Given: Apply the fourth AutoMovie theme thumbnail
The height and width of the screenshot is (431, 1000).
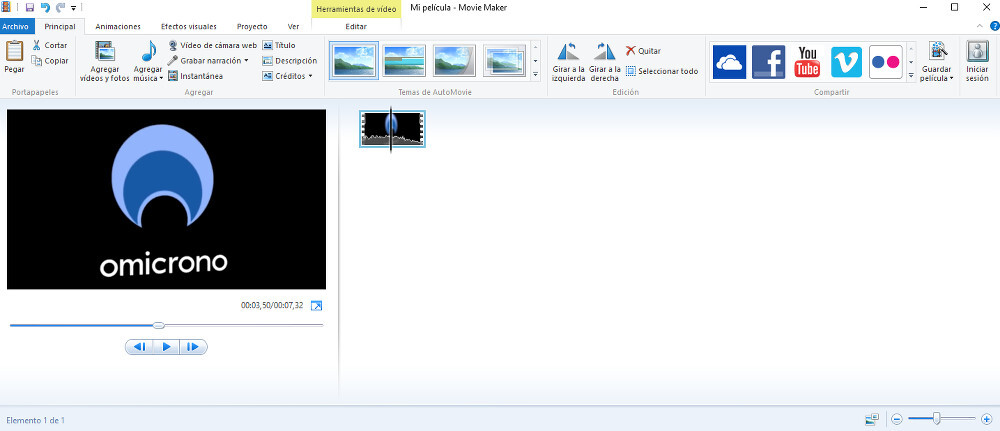Looking at the screenshot, I should 504,61.
